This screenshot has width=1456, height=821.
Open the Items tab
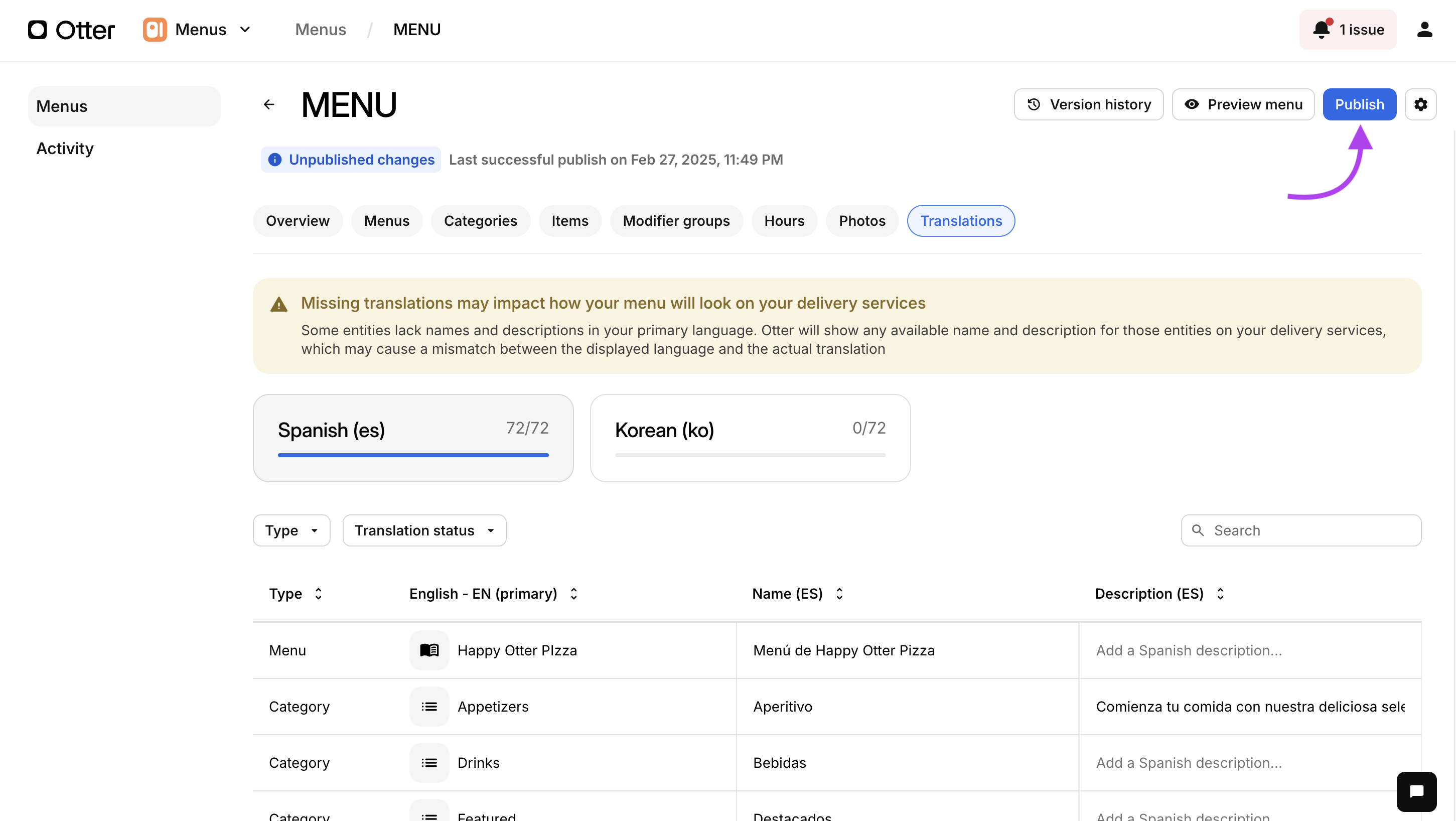pyautogui.click(x=570, y=221)
